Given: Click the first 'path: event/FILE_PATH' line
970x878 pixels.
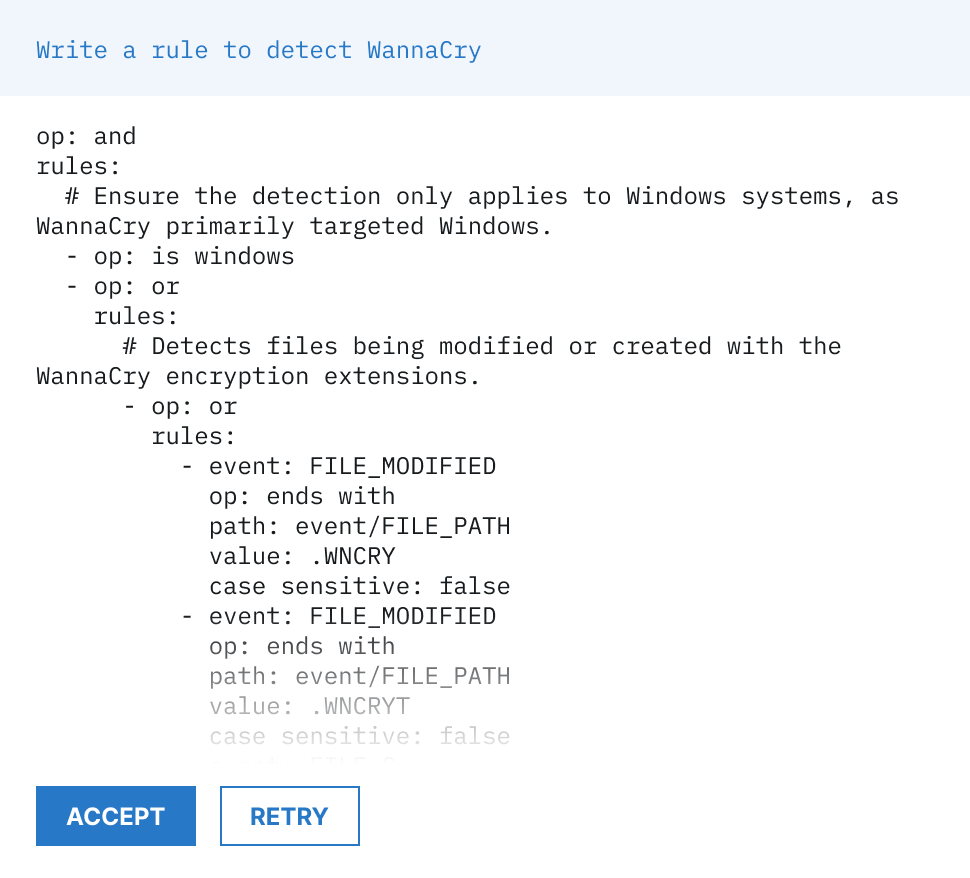Looking at the screenshot, I should pos(359,526).
